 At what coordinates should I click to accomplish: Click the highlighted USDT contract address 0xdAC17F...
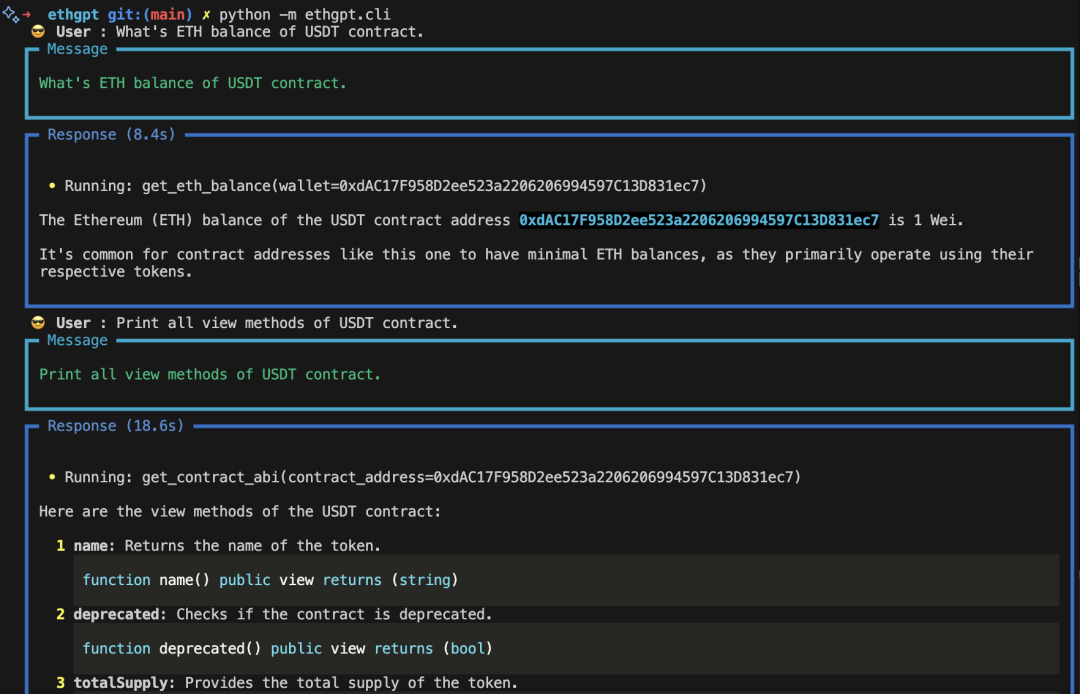[x=698, y=220]
